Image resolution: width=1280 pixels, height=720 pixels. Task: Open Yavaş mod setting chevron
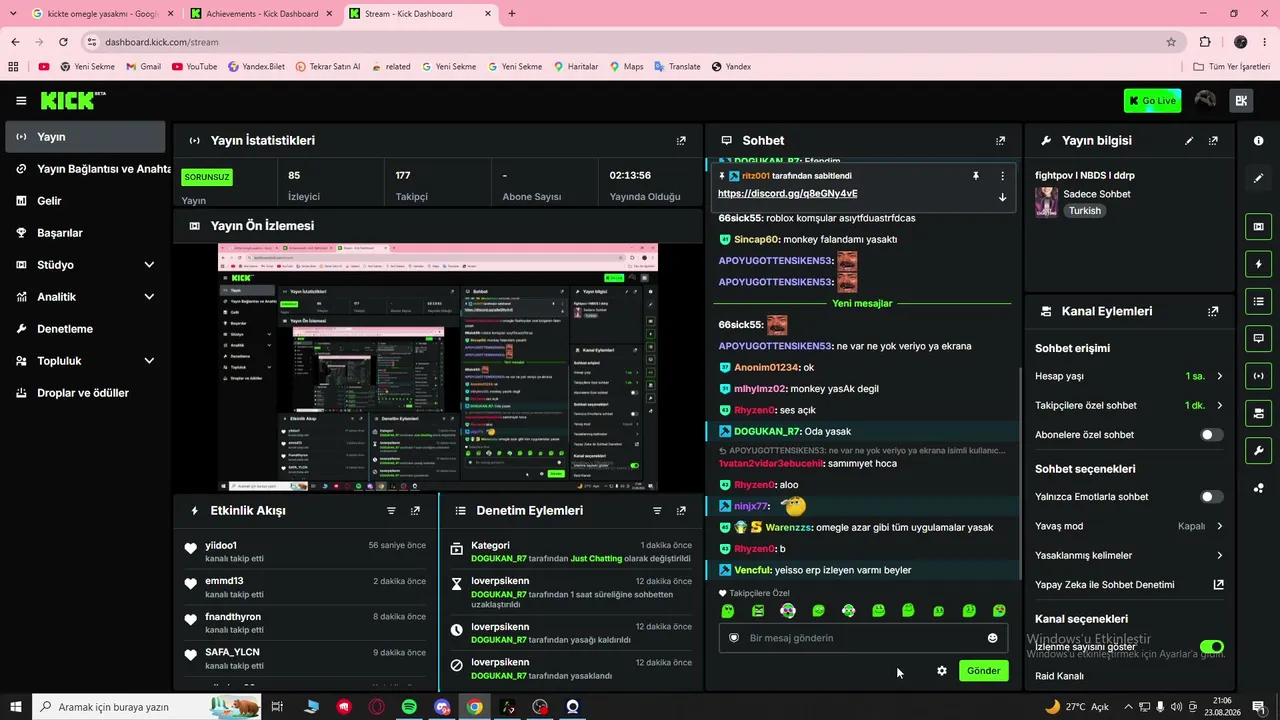pyautogui.click(x=1219, y=526)
